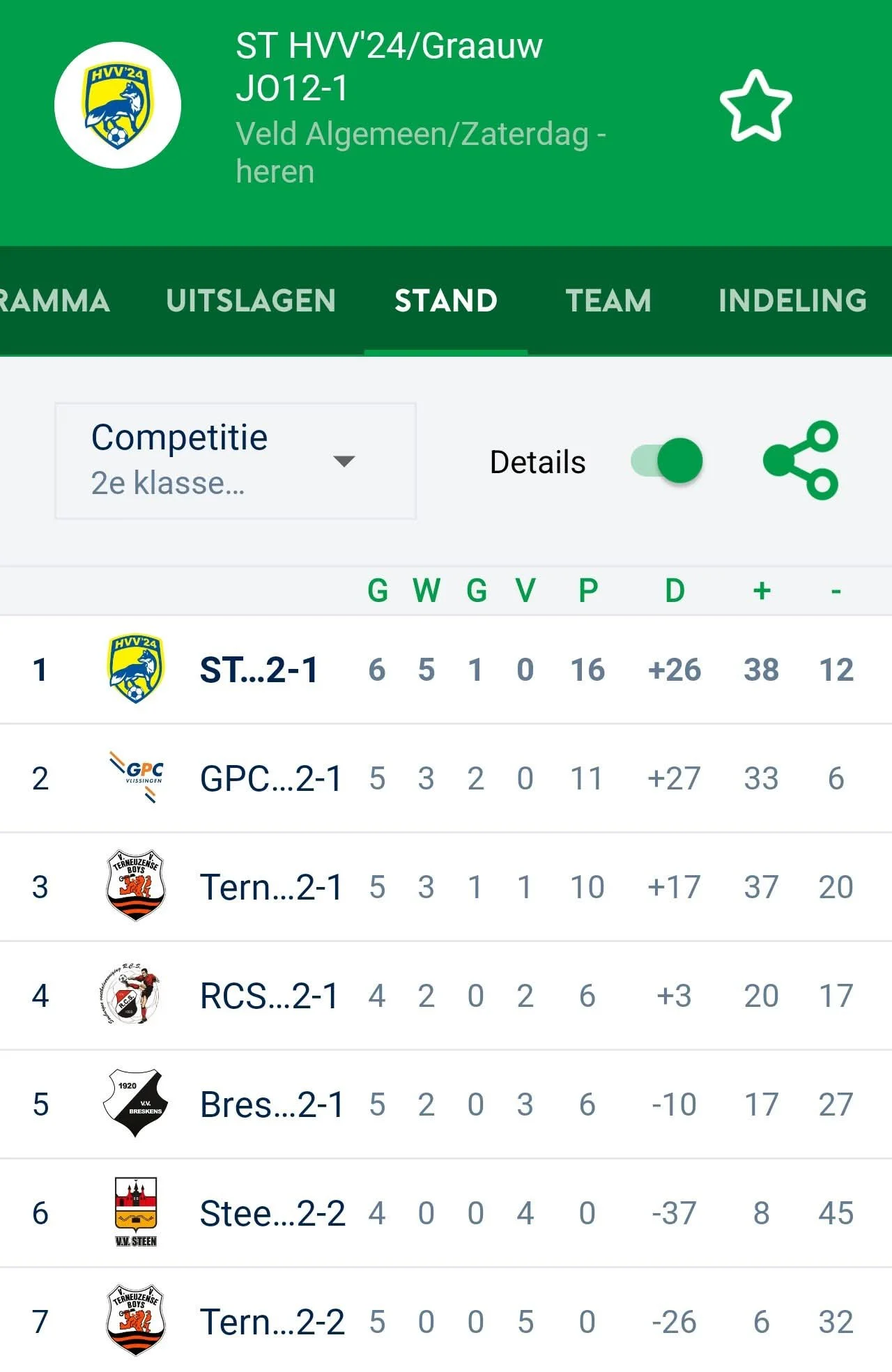Screen dimensions: 892x1372
Task: Open the Bres...2-1 team row
Action: tap(272, 1104)
